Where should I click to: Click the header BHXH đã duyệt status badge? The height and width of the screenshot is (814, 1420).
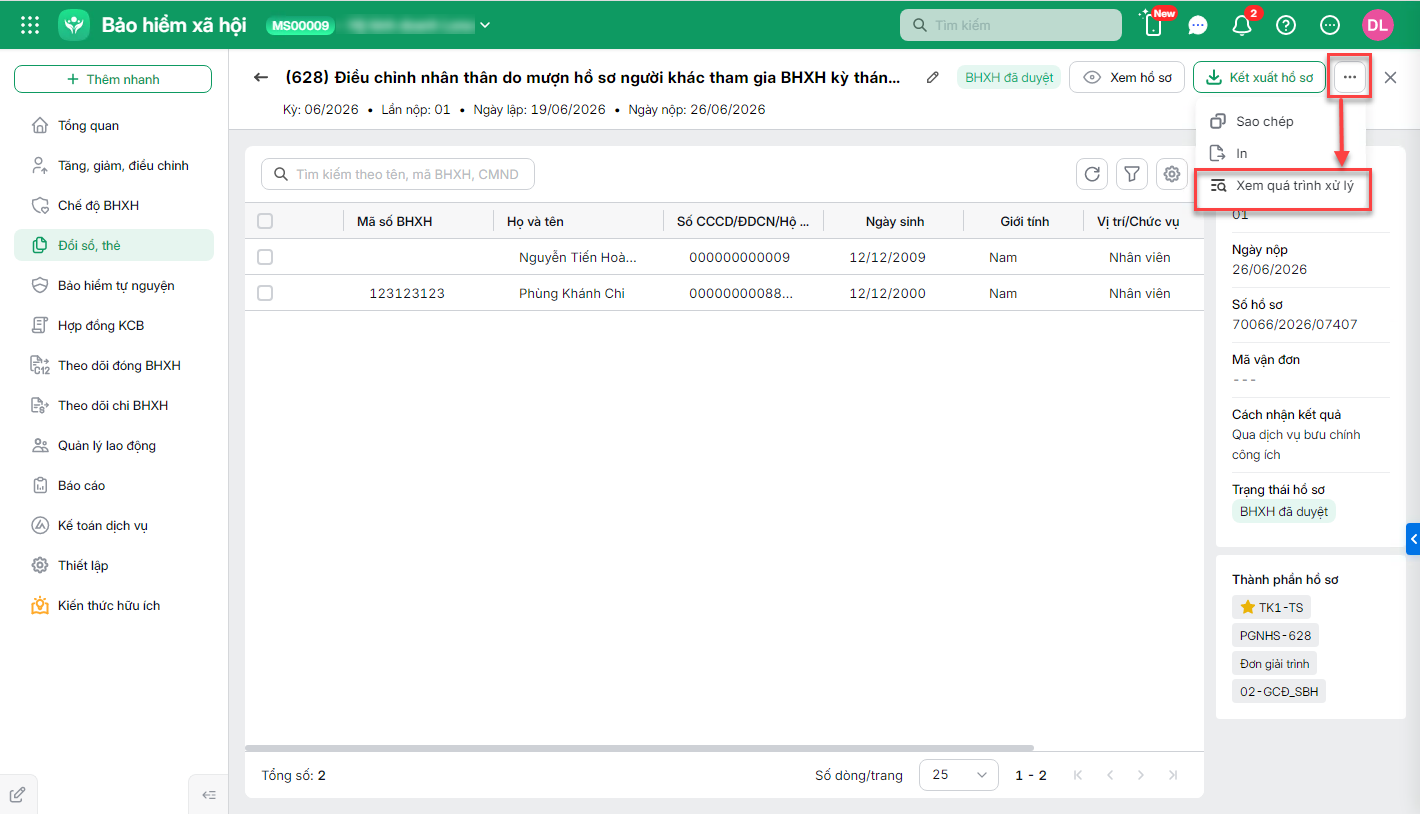point(1008,77)
